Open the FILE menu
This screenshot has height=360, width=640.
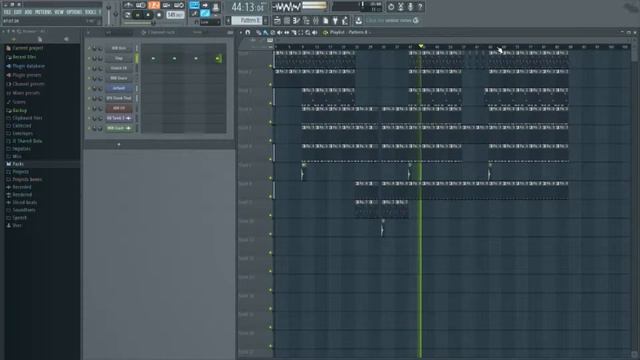(x=7, y=12)
